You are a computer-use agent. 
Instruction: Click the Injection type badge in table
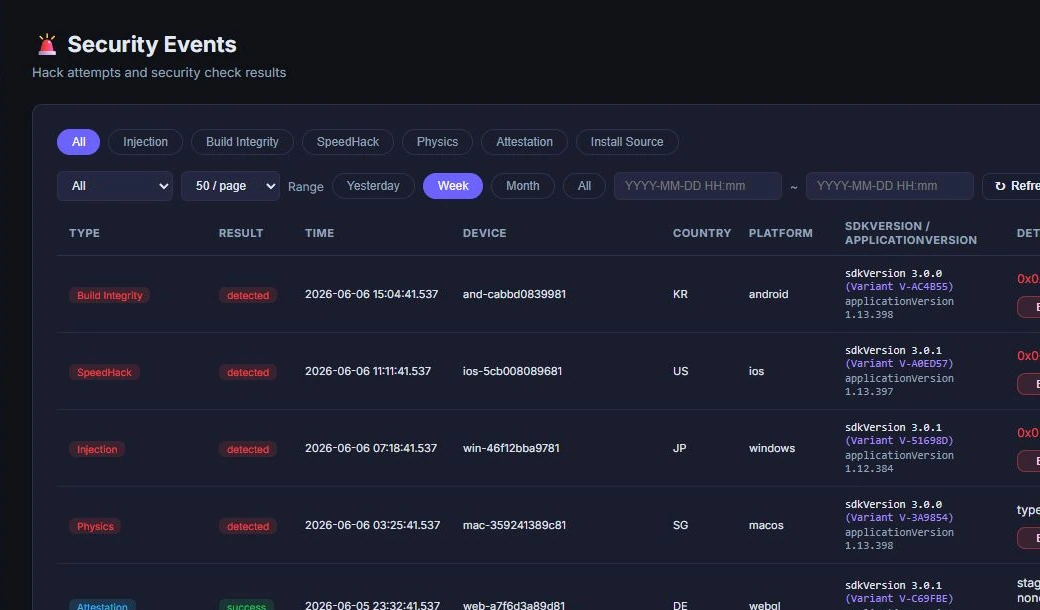[x=97, y=450]
